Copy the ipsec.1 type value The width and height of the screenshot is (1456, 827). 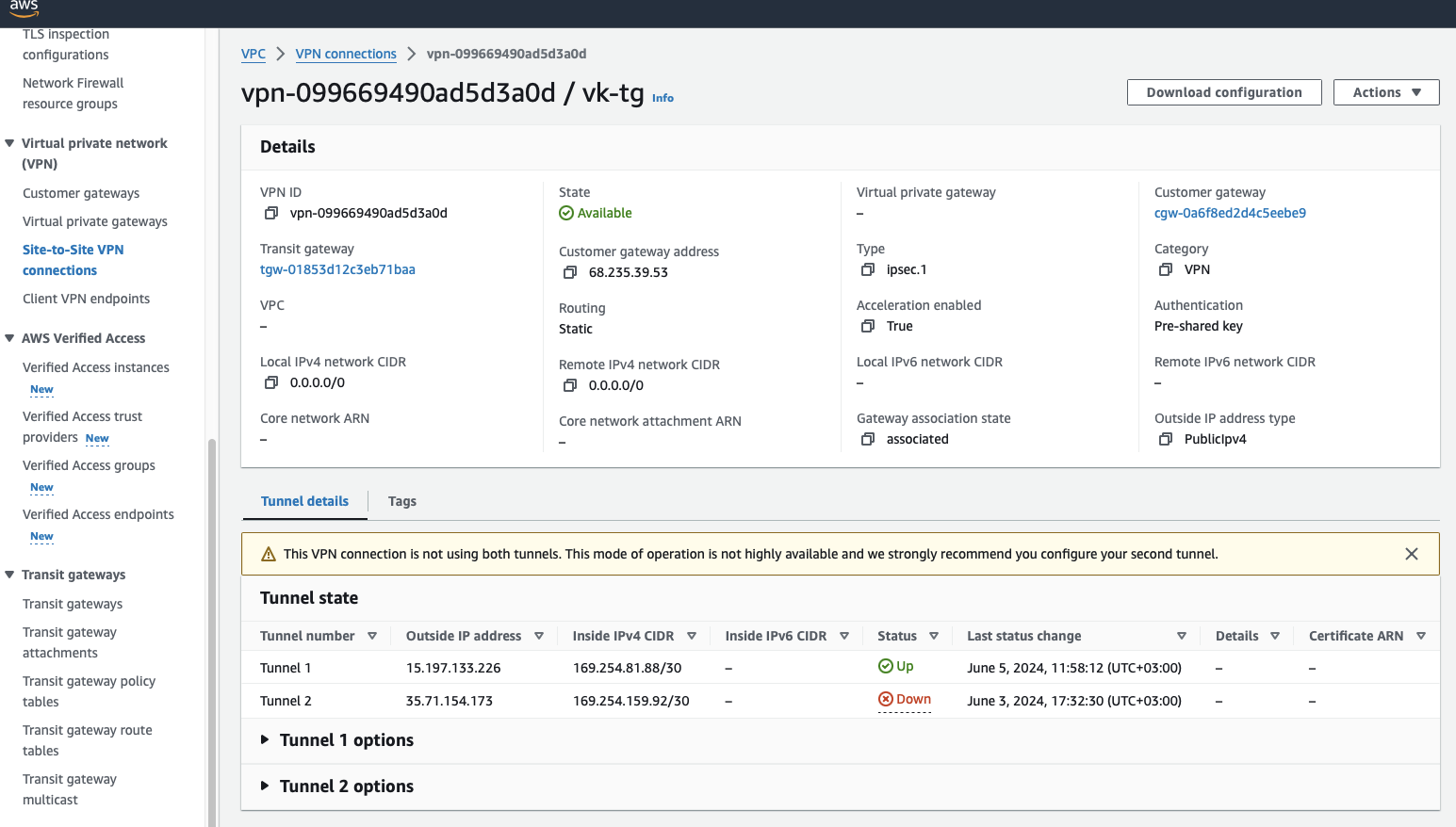point(868,270)
